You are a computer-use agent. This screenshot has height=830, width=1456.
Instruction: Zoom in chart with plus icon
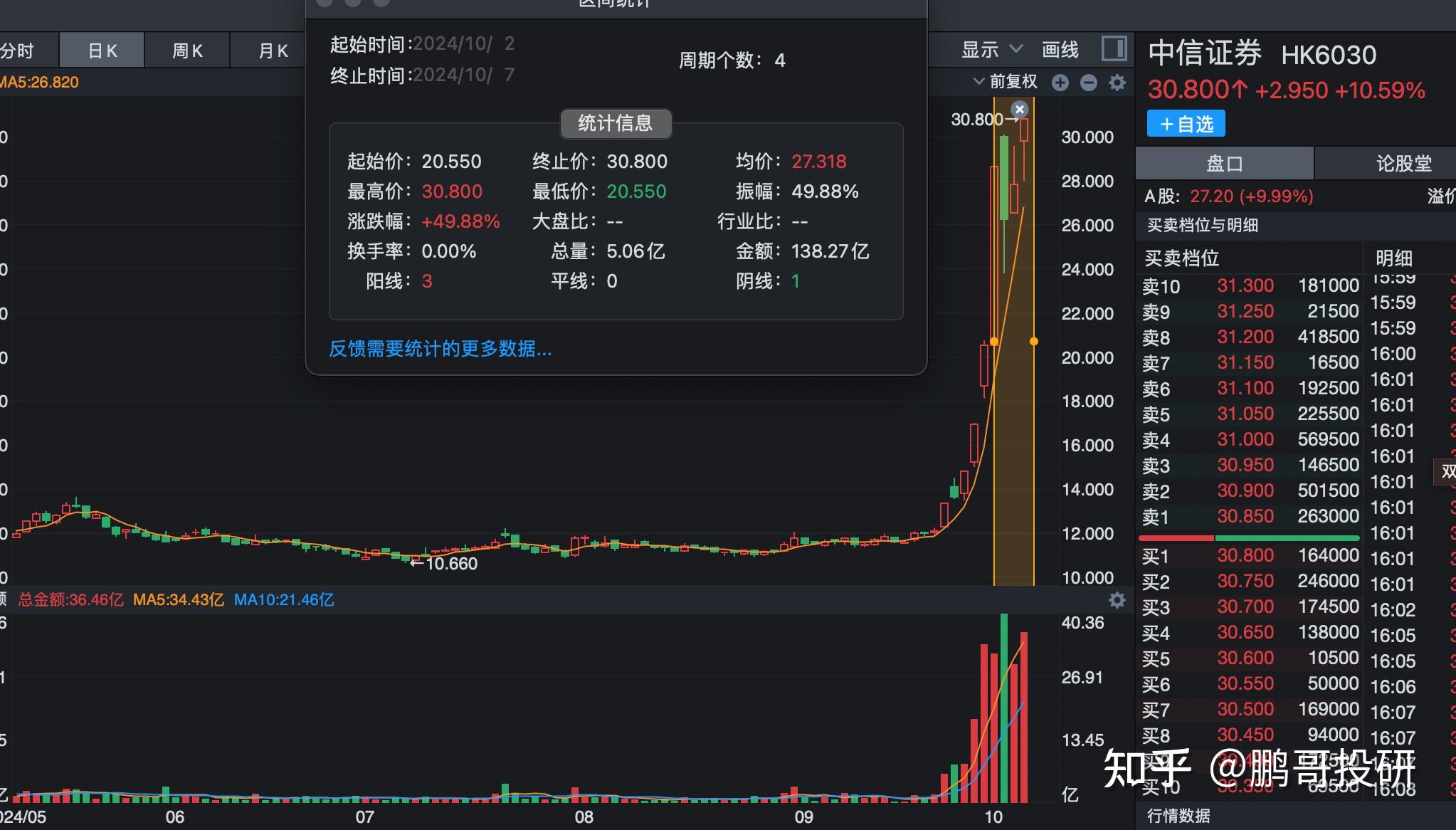1060,83
